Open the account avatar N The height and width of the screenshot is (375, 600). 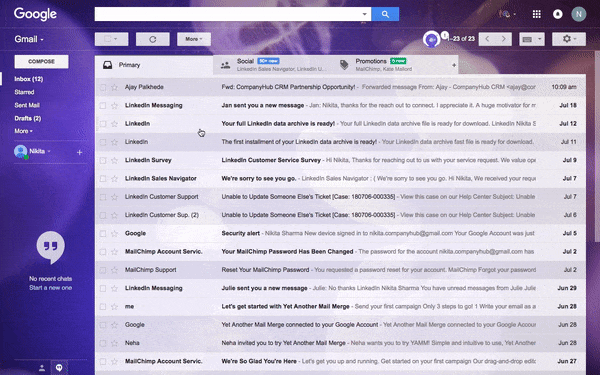(x=579, y=14)
